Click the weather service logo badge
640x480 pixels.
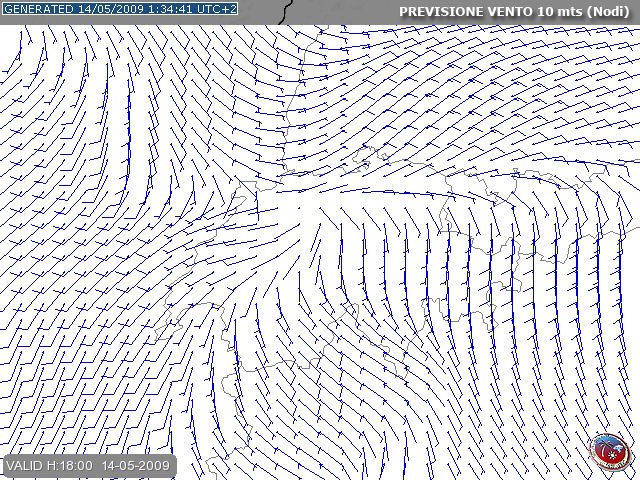tap(608, 452)
